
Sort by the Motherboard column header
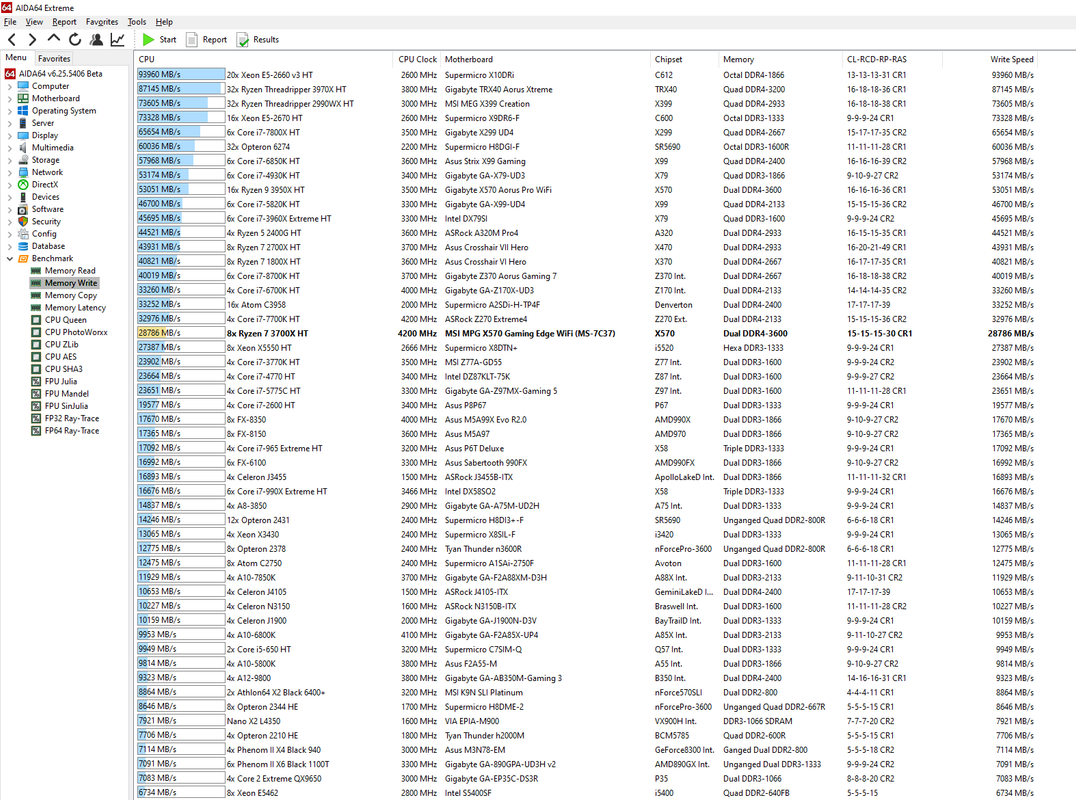click(546, 60)
